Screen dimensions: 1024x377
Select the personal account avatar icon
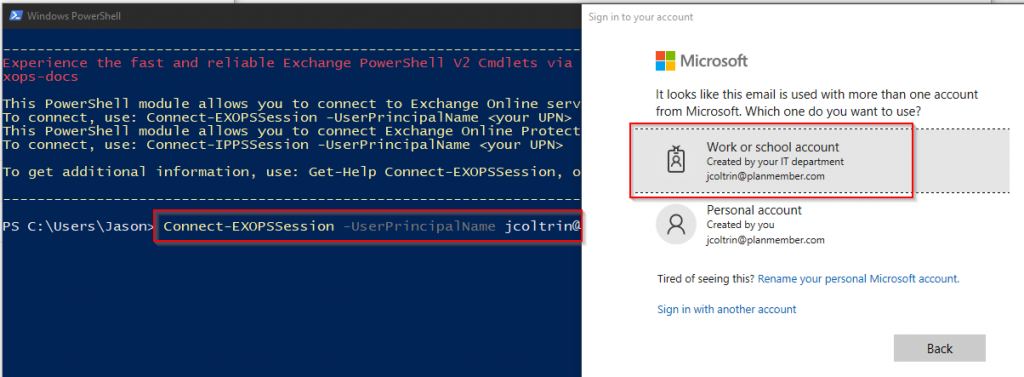pyautogui.click(x=677, y=225)
